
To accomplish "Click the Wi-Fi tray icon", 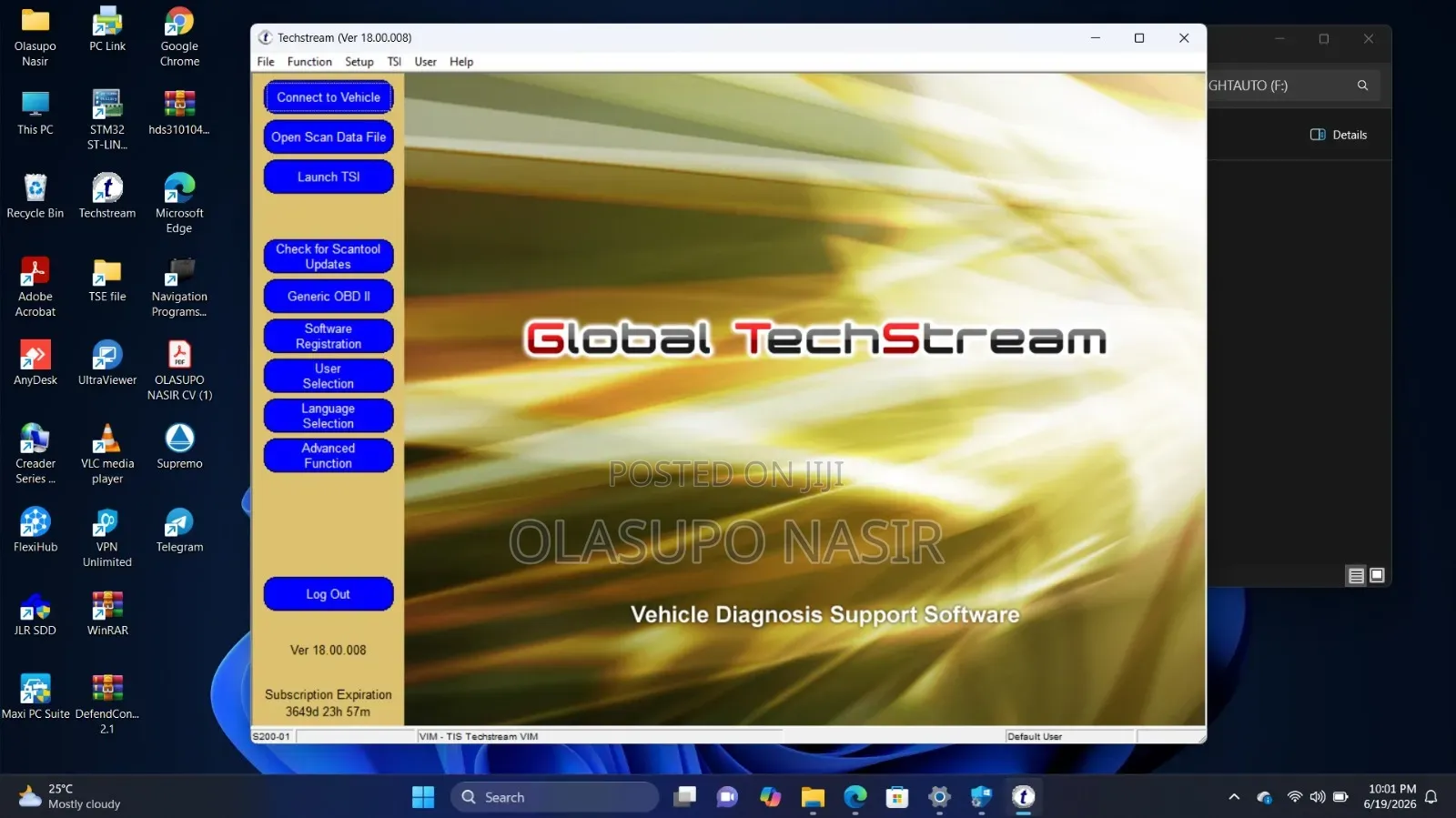I will (x=1294, y=797).
